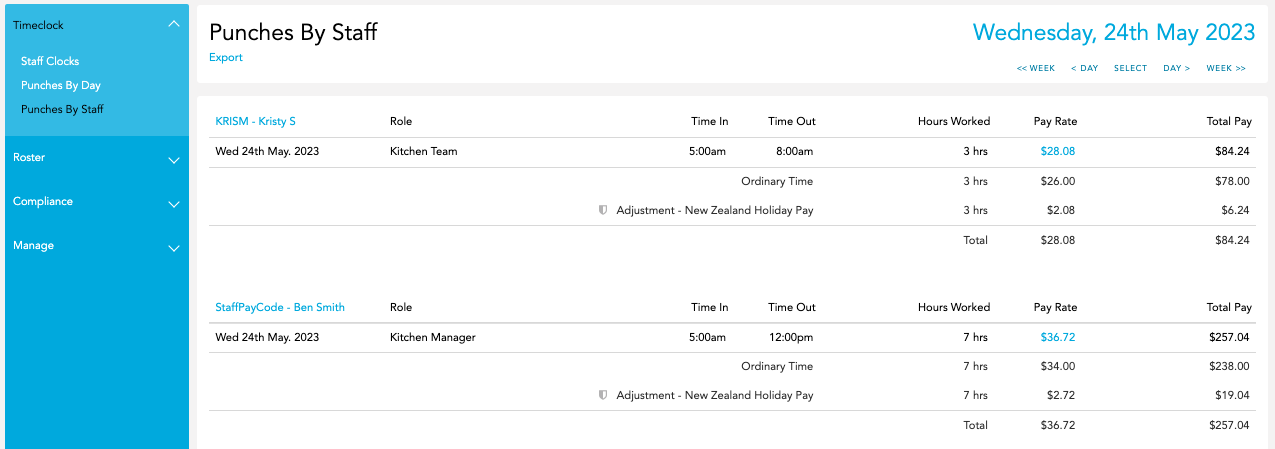1275x449 pixels.
Task: Click shield icon beside Kristy's Holiday Pay adjustment
Action: click(603, 211)
